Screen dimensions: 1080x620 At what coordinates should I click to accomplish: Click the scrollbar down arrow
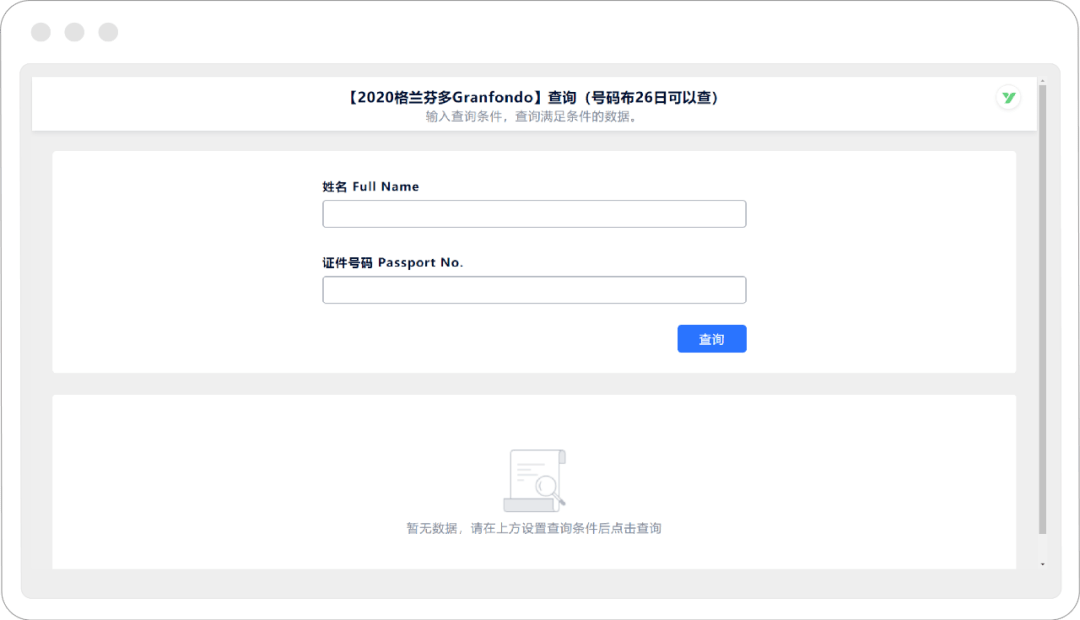[x=1043, y=564]
